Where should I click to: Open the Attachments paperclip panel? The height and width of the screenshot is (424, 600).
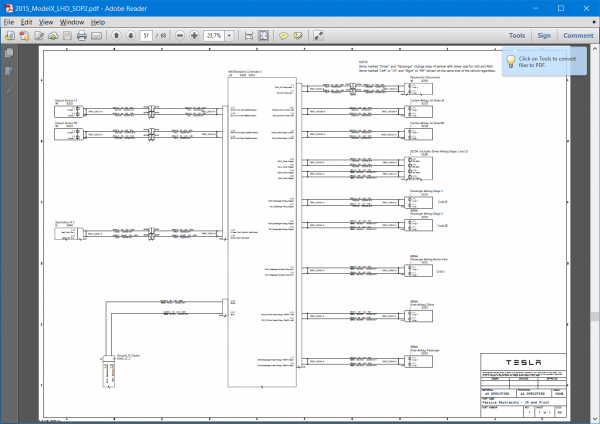click(x=8, y=90)
